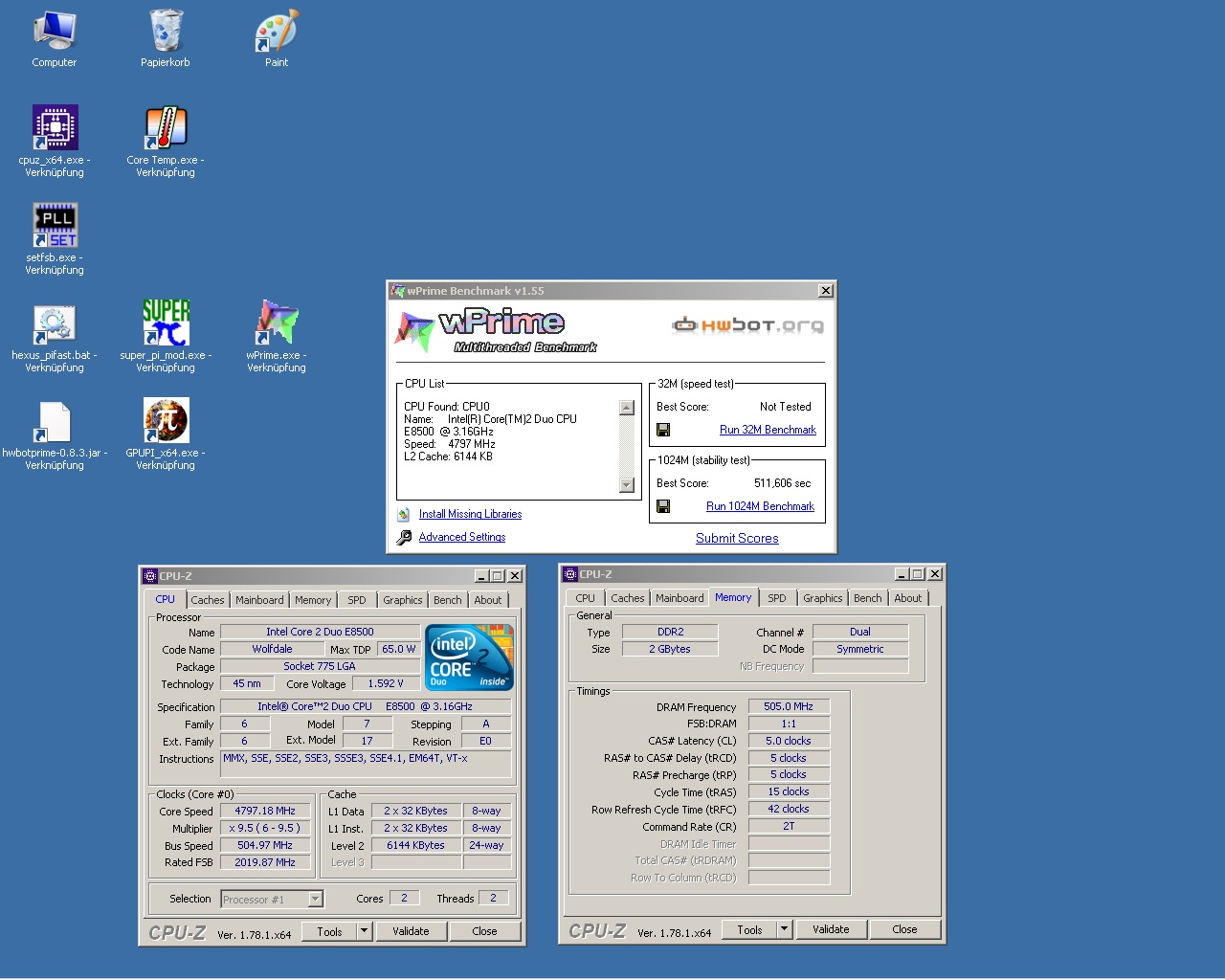Open Memory tab in left CPU-Z
Screen dimensions: 1225x980
313,600
